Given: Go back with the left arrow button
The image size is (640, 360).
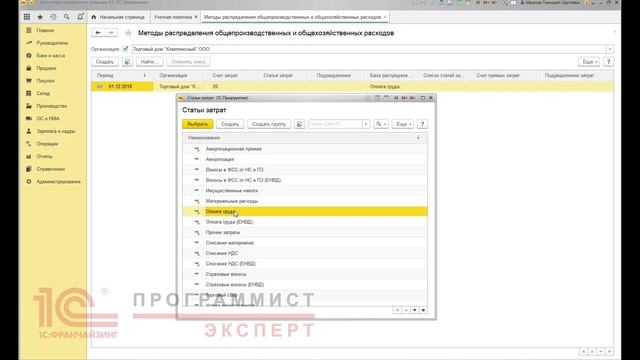Looking at the screenshot, I should [x=98, y=33].
